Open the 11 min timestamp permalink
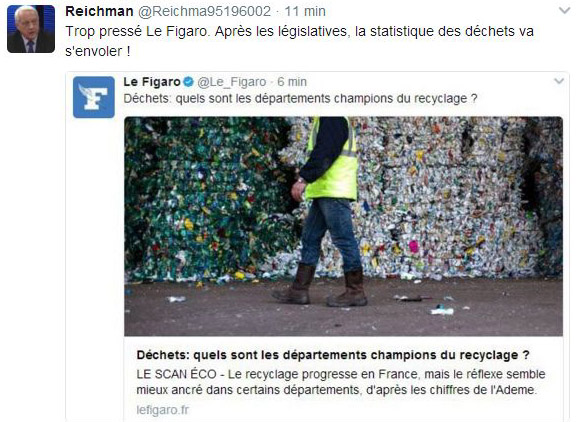The width and height of the screenshot is (576, 422). coord(305,11)
